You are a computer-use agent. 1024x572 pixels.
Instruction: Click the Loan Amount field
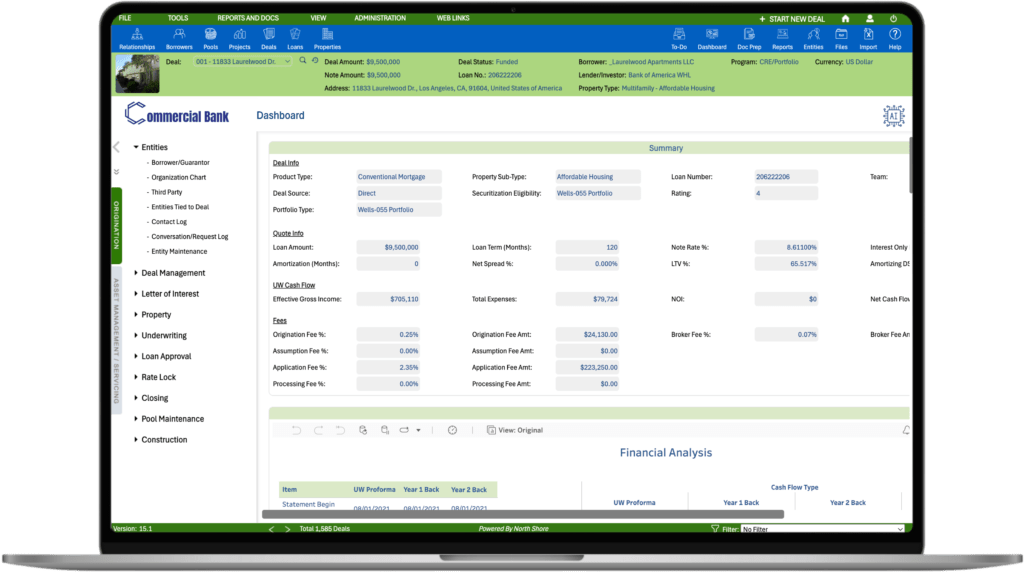coord(389,246)
